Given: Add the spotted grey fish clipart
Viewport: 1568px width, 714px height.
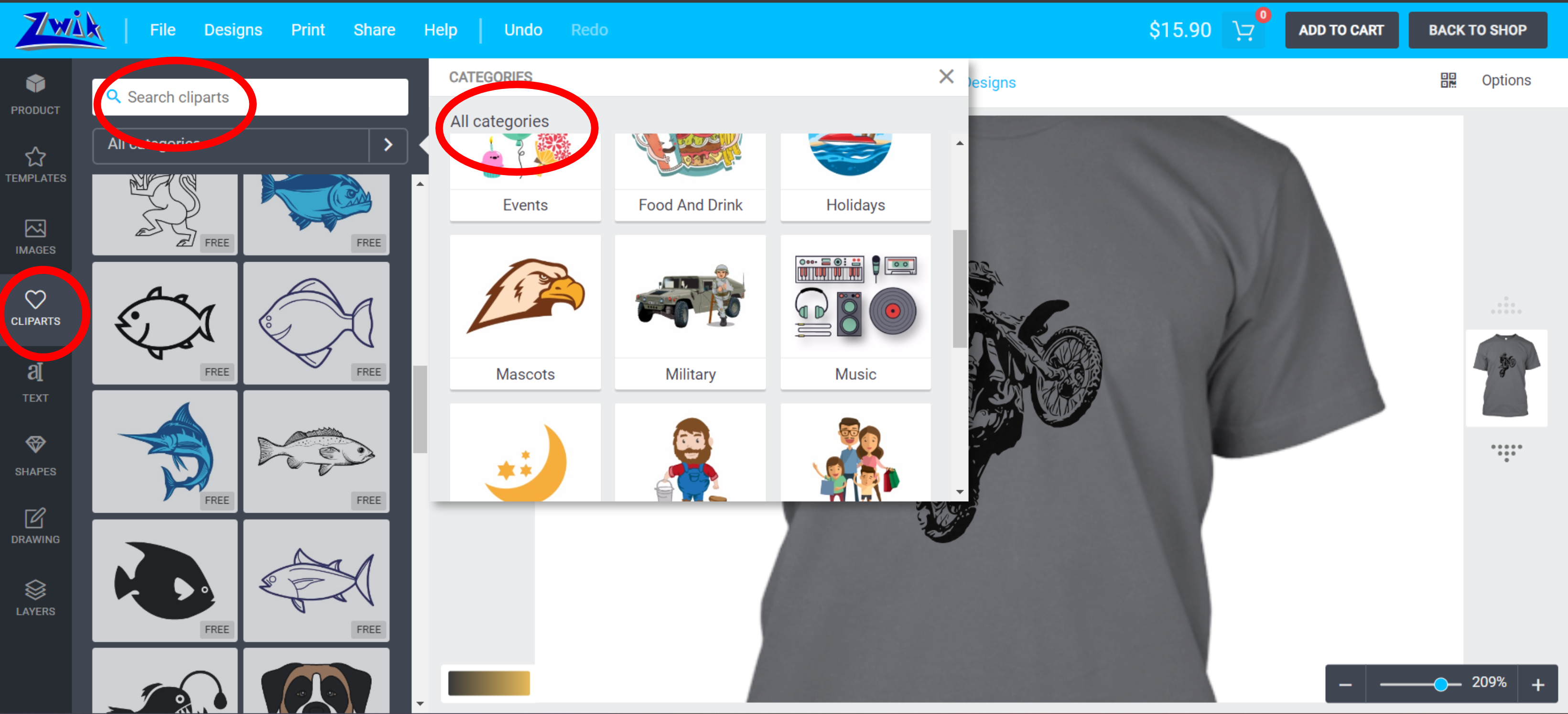Looking at the screenshot, I should click(x=316, y=451).
